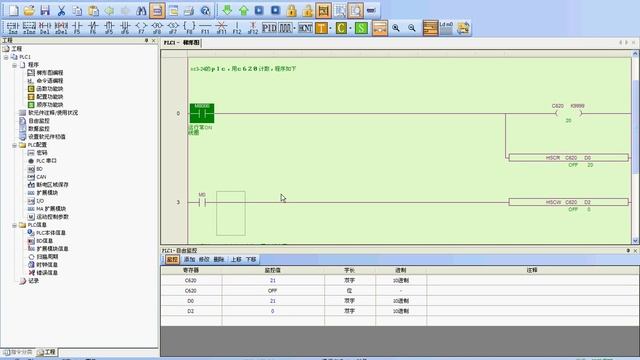Insert node with the Ins toolbar icon
This screenshot has height=360, width=640.
(13, 28)
